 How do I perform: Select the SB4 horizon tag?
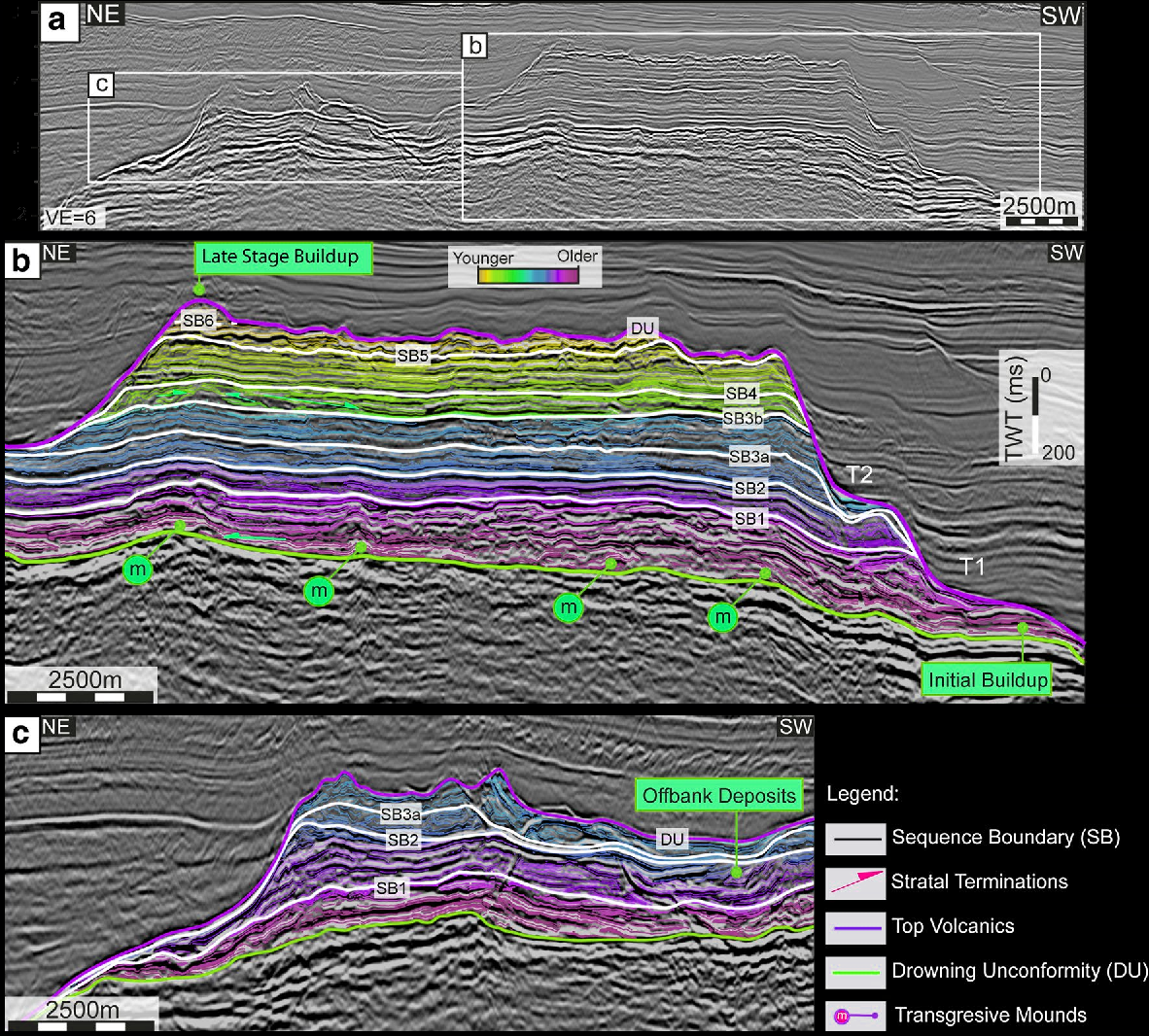pyautogui.click(x=741, y=394)
